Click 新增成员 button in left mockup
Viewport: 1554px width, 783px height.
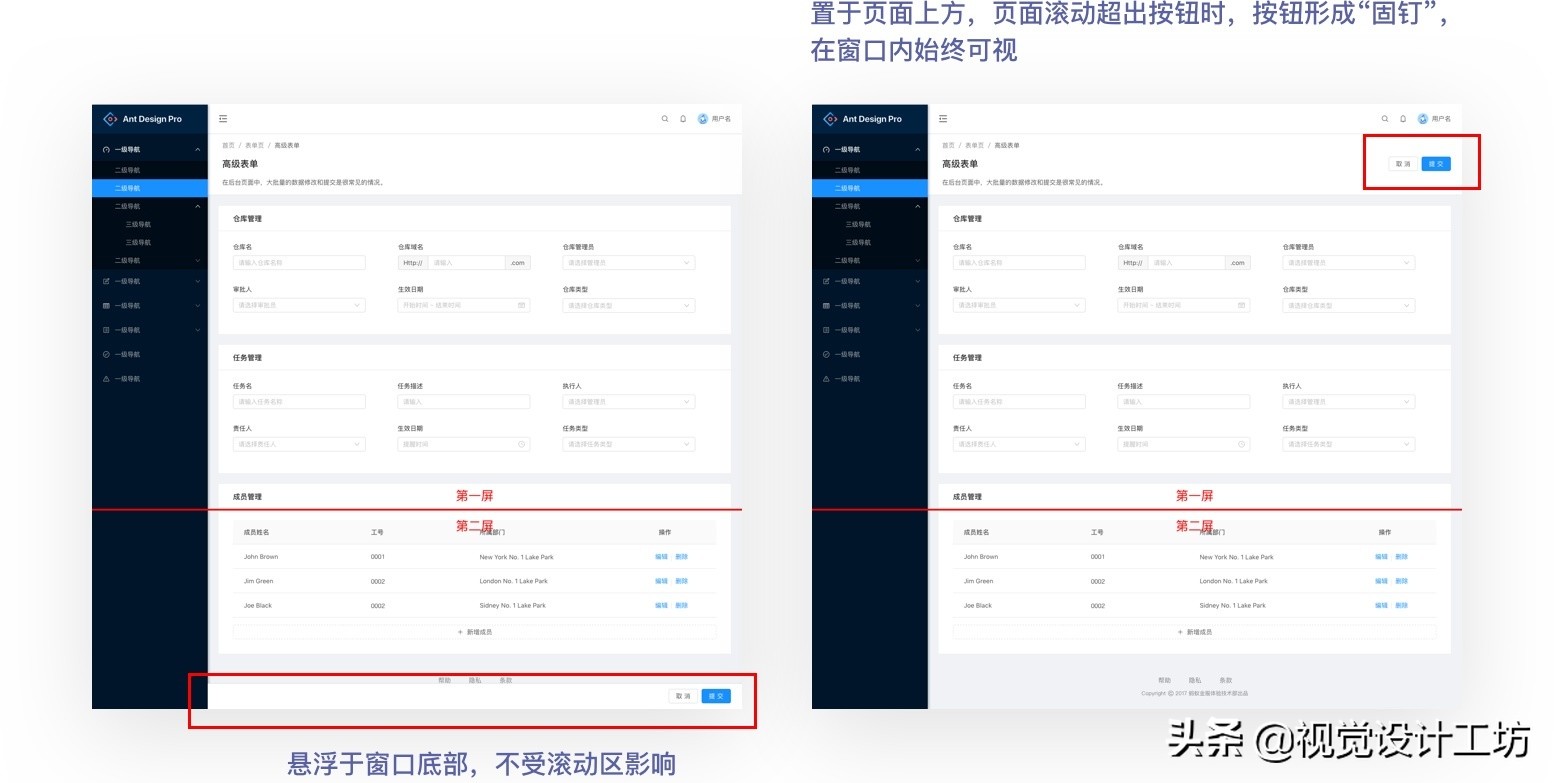pyautogui.click(x=475, y=632)
